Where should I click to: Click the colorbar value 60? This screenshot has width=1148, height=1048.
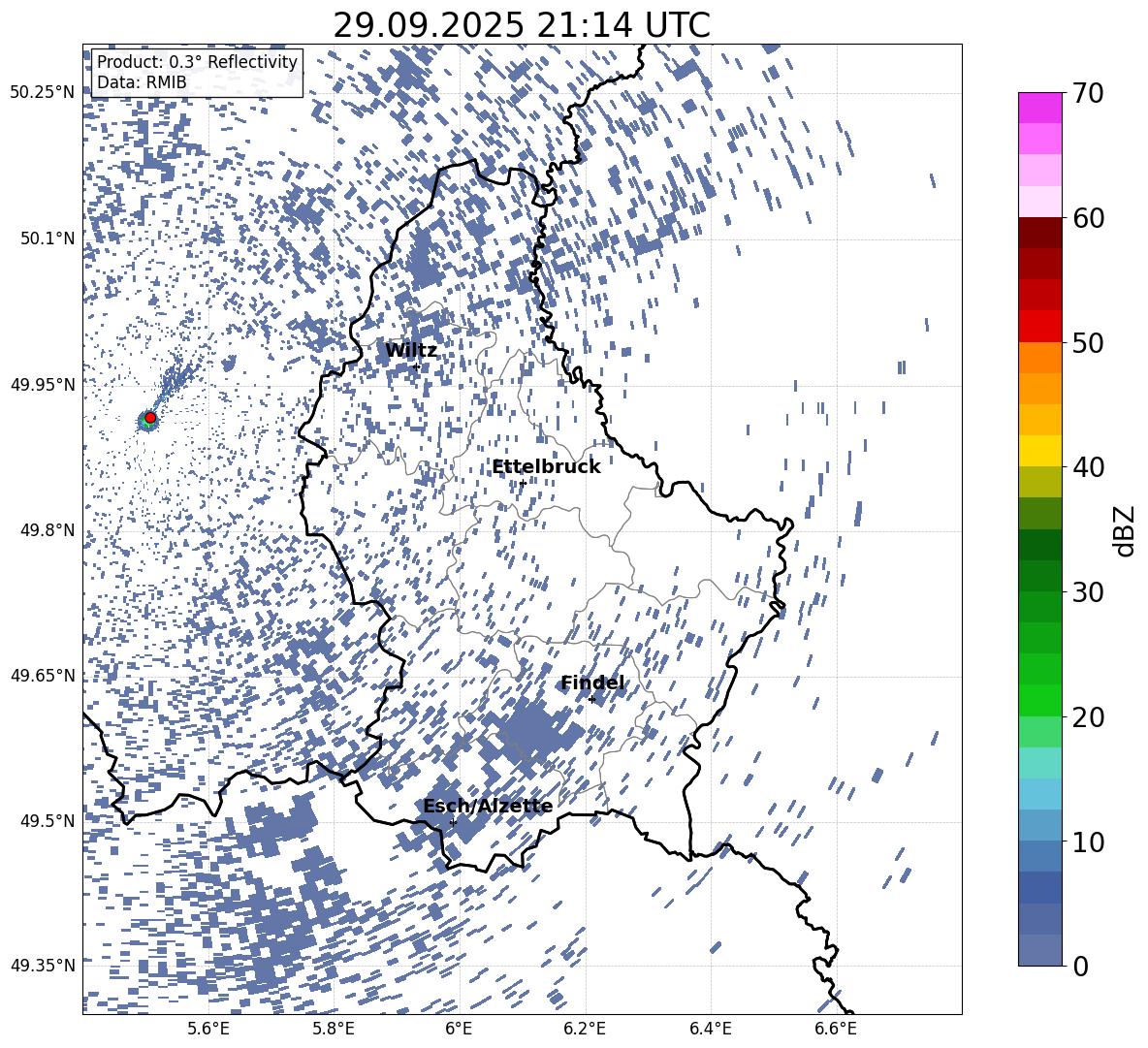(1089, 218)
